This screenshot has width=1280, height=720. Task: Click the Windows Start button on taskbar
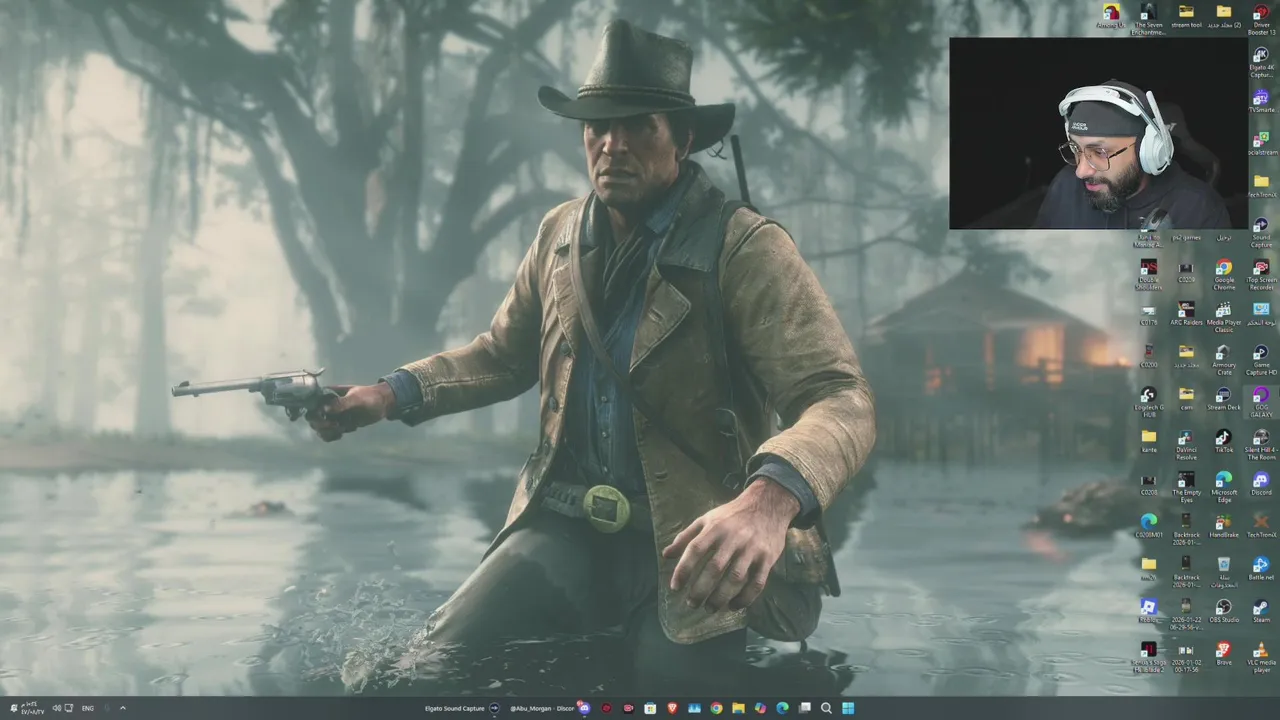pyautogui.click(x=848, y=708)
